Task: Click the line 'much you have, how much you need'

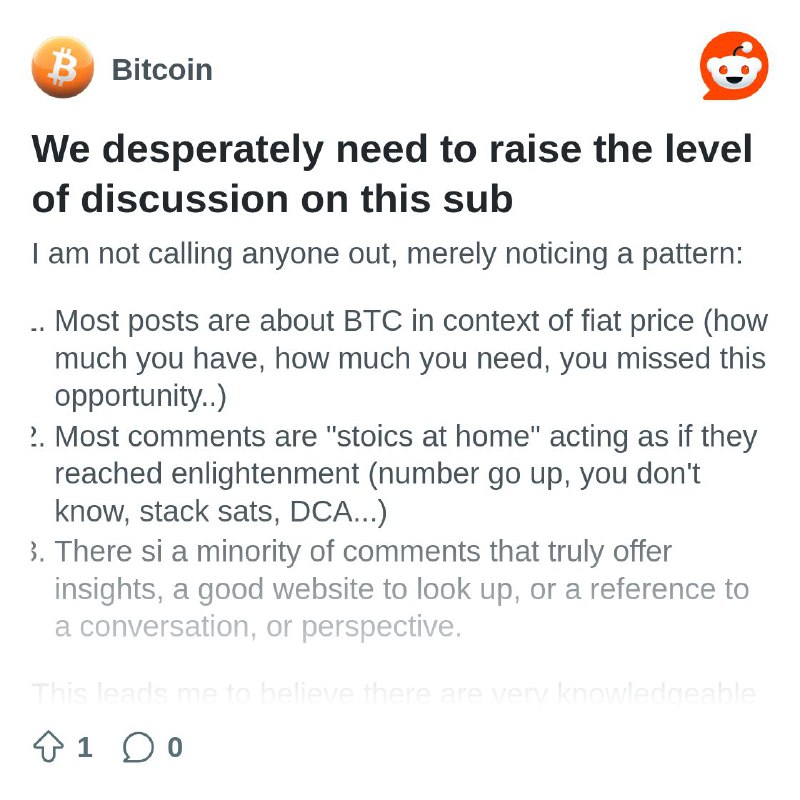Action: (410, 359)
